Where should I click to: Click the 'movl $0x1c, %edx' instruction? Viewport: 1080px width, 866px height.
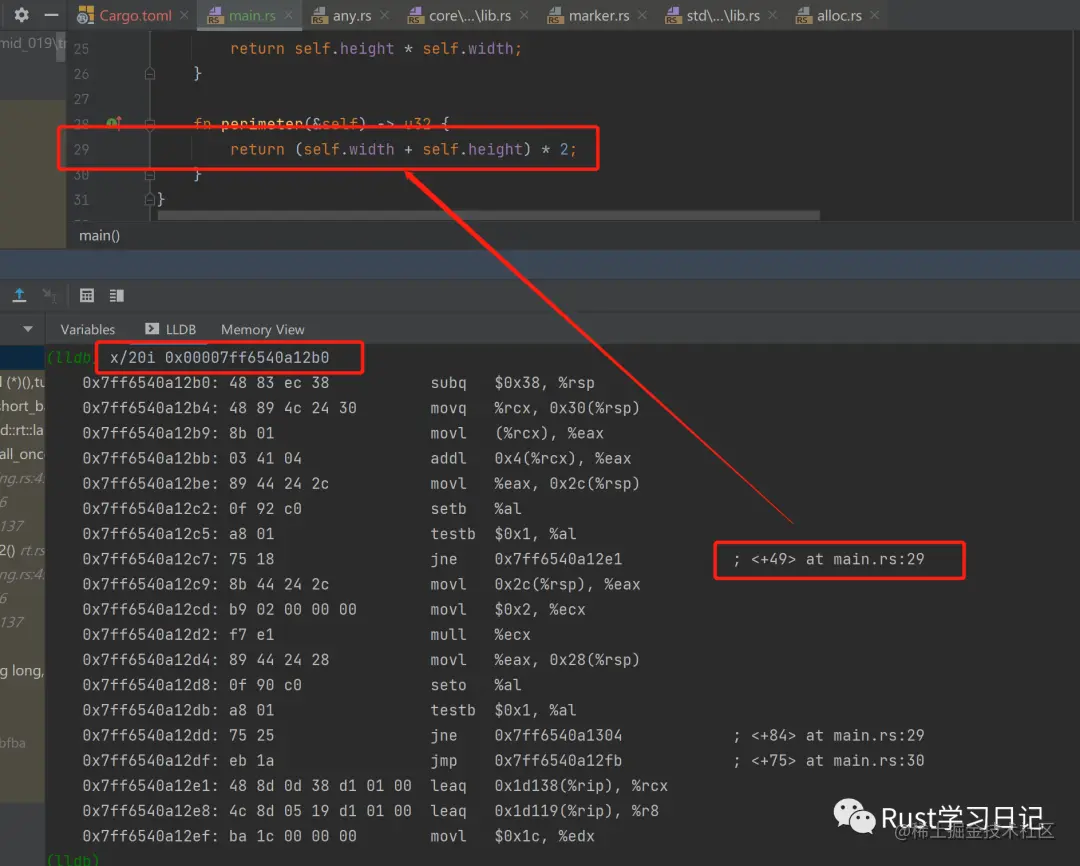(x=512, y=836)
